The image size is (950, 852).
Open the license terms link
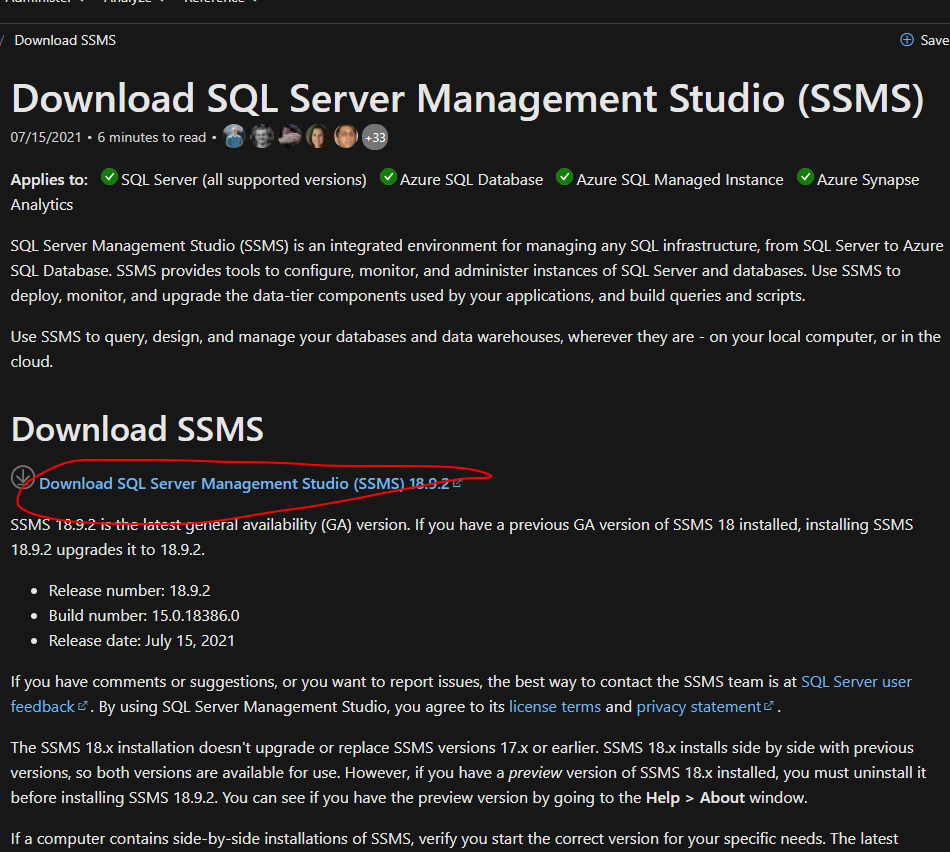click(x=554, y=707)
